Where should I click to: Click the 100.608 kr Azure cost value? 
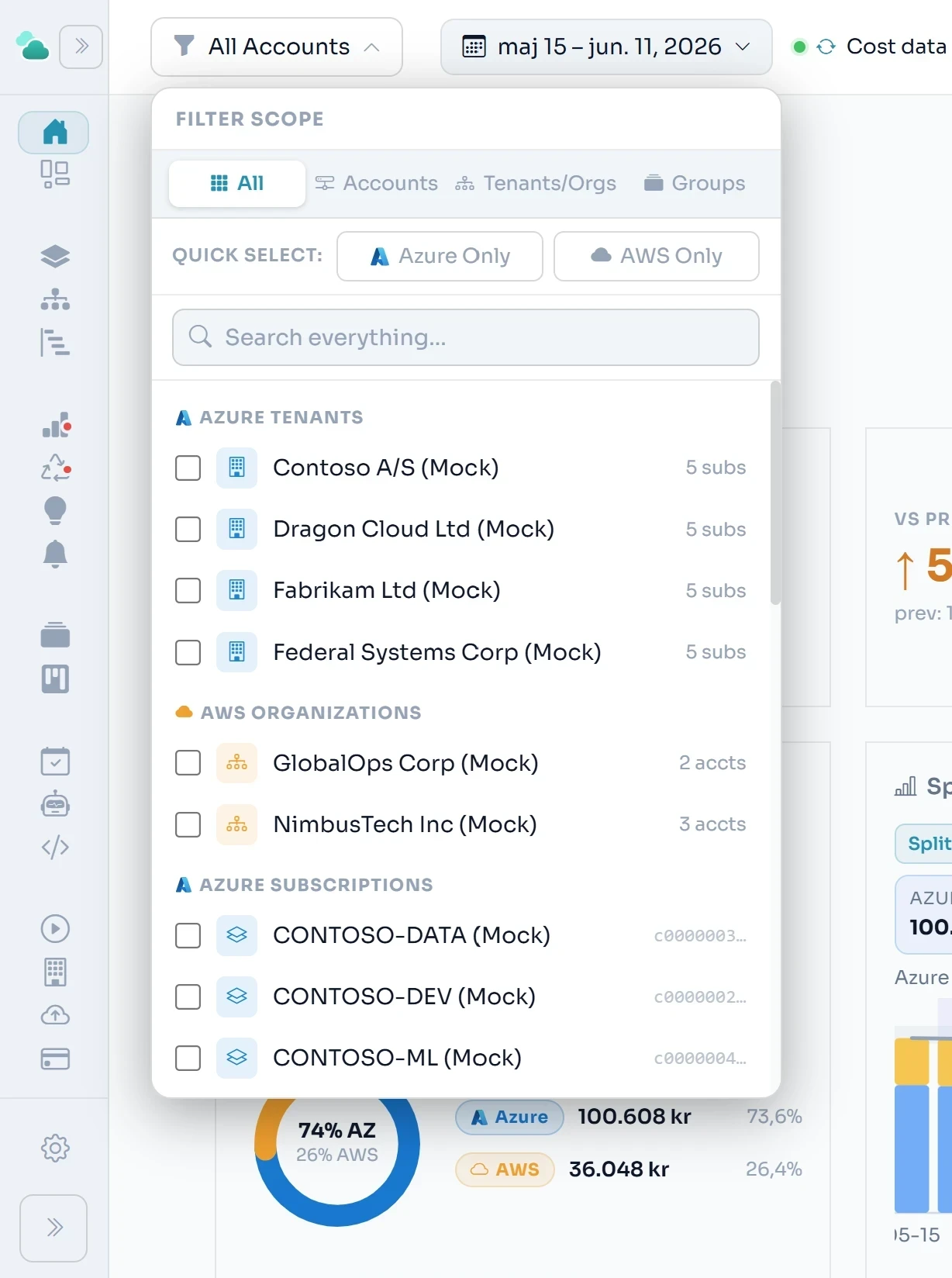[634, 1117]
